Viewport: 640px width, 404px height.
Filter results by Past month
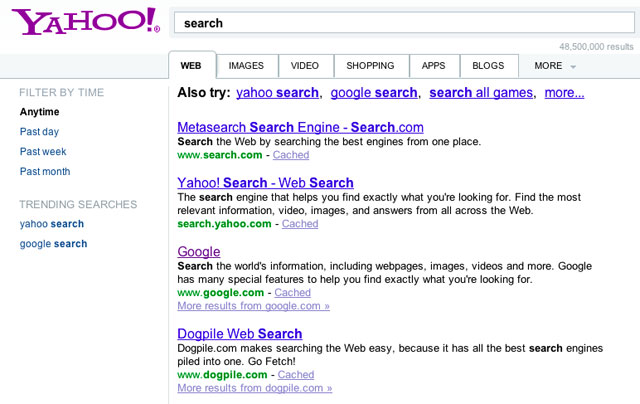(x=45, y=171)
